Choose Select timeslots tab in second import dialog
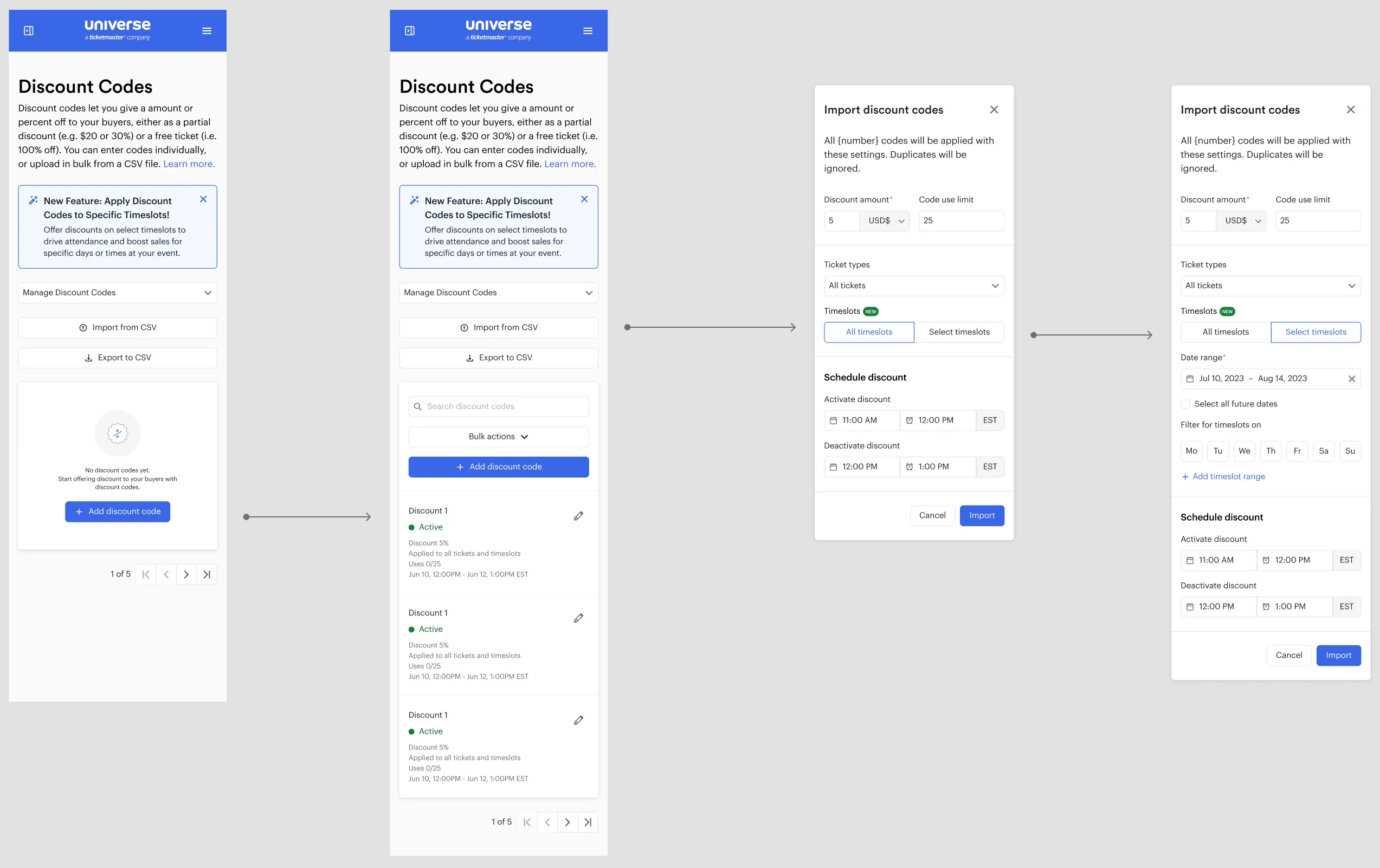Viewport: 1380px width, 868px height. pyautogui.click(x=1315, y=332)
